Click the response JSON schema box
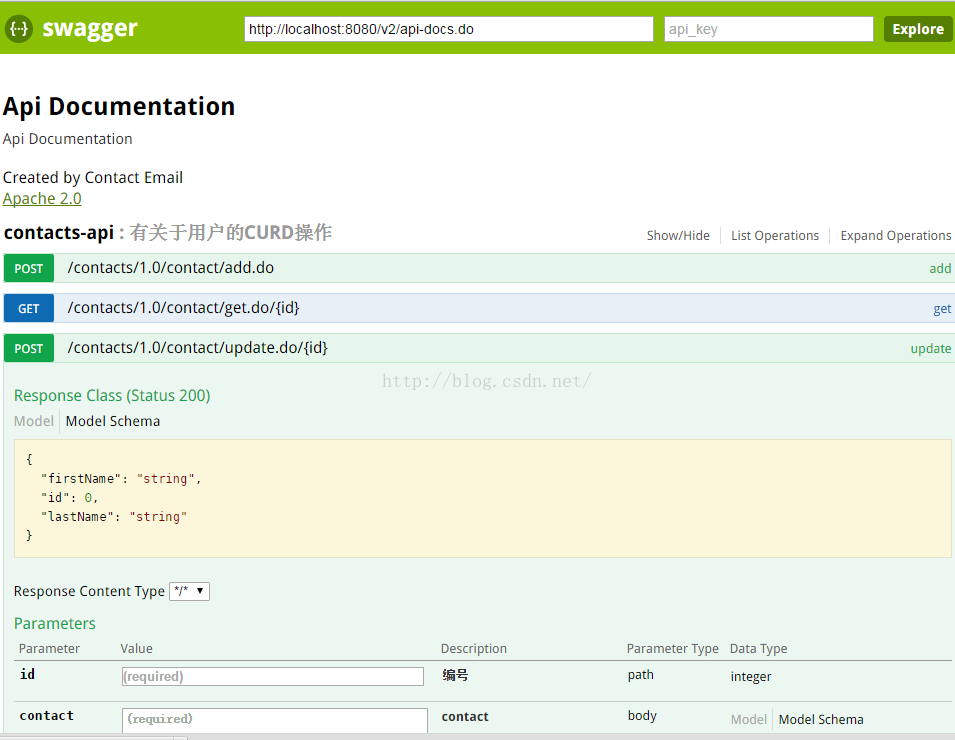 tap(482, 498)
